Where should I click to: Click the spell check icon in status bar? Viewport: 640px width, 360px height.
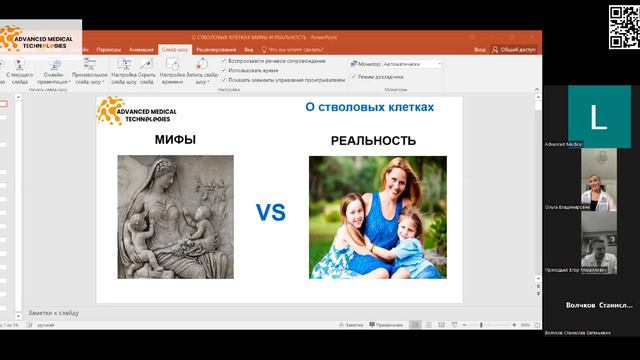pos(29,325)
